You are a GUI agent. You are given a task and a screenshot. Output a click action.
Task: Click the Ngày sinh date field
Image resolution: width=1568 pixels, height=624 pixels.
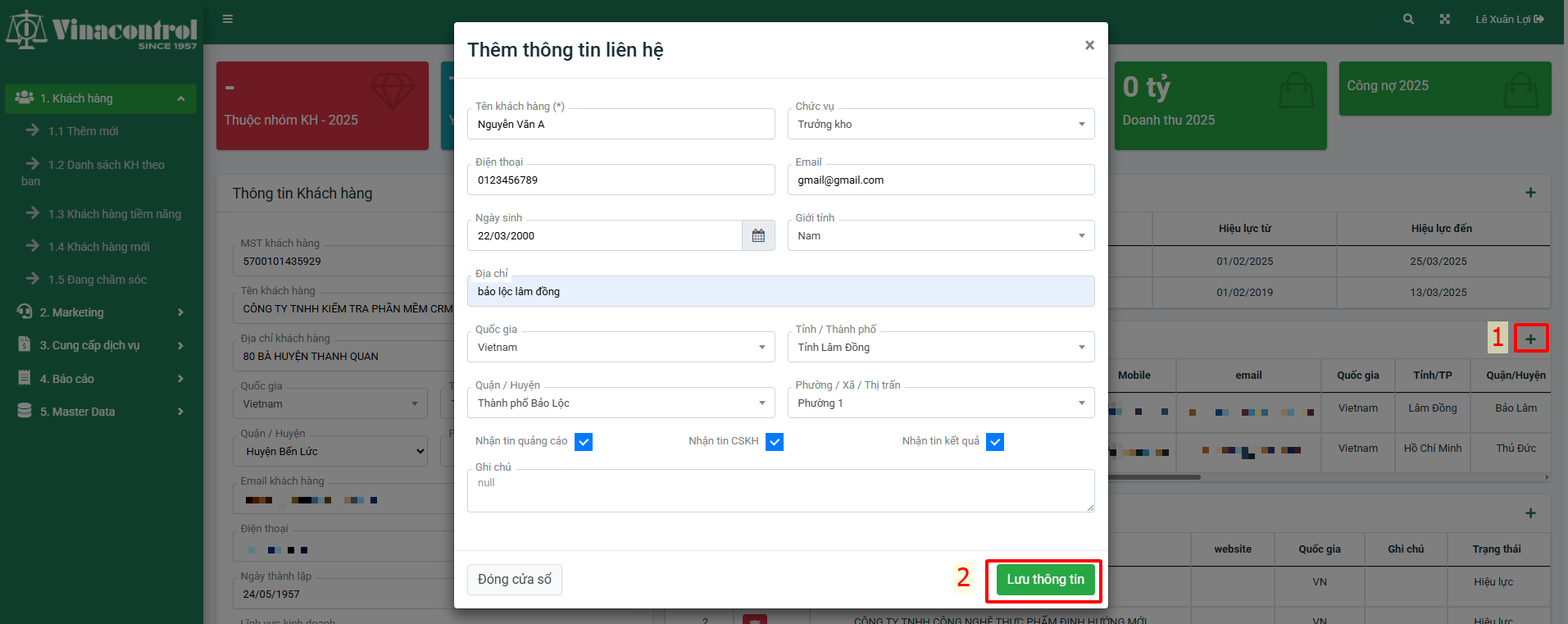605,235
